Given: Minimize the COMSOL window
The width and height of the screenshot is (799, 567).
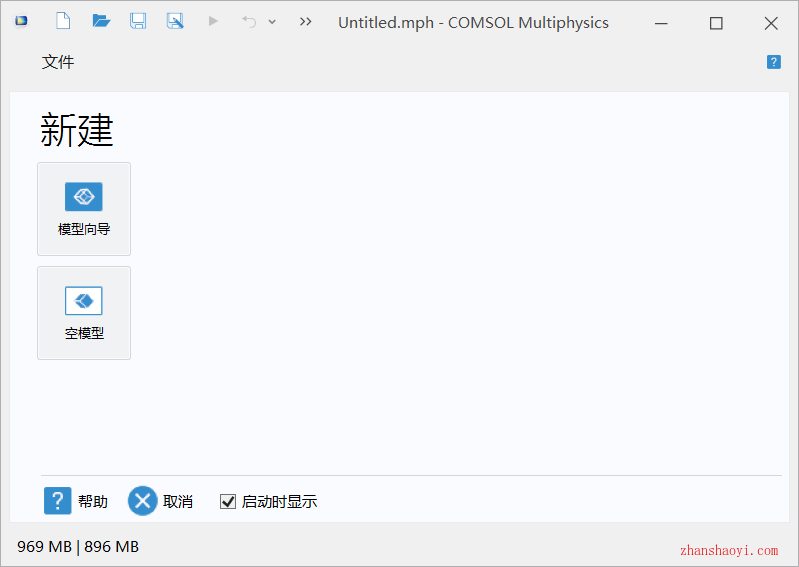Looking at the screenshot, I should pyautogui.click(x=661, y=23).
